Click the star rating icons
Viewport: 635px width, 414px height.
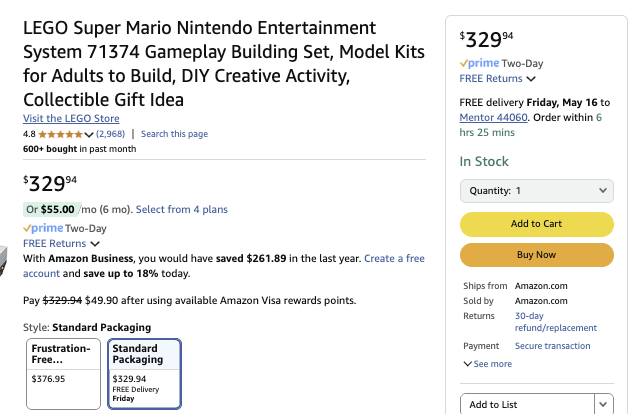(61, 134)
